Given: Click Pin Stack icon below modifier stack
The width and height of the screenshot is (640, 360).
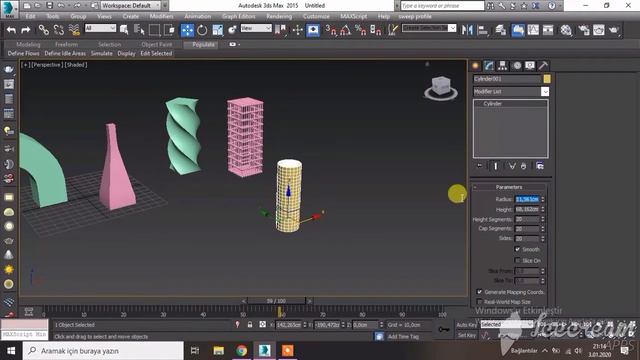Looking at the screenshot, I should (x=480, y=166).
